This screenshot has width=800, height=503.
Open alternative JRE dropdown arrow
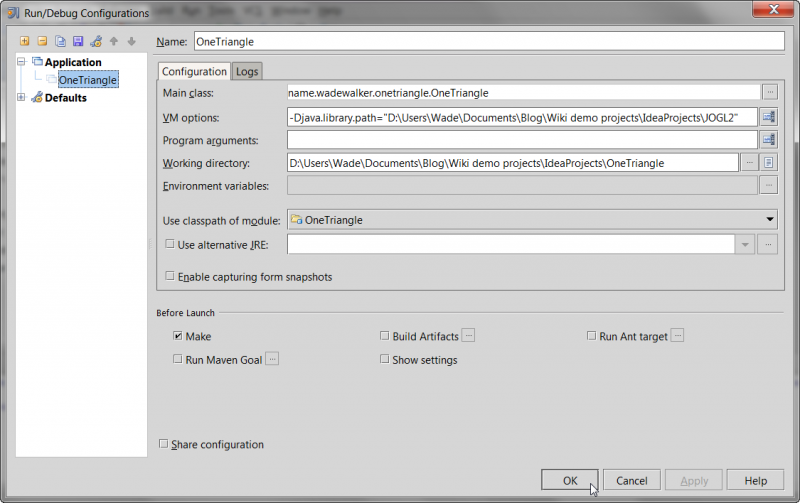click(x=745, y=244)
